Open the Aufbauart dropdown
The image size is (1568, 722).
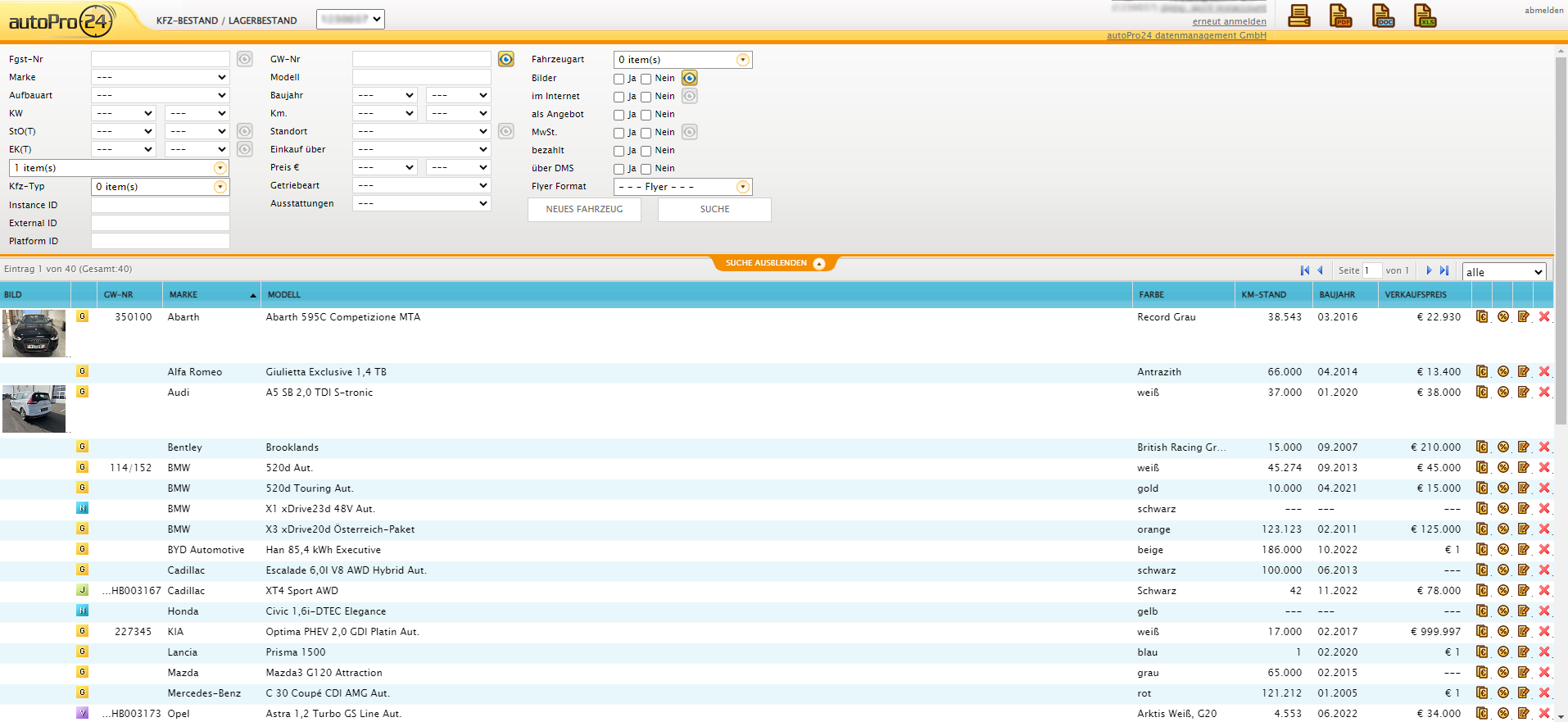click(161, 95)
